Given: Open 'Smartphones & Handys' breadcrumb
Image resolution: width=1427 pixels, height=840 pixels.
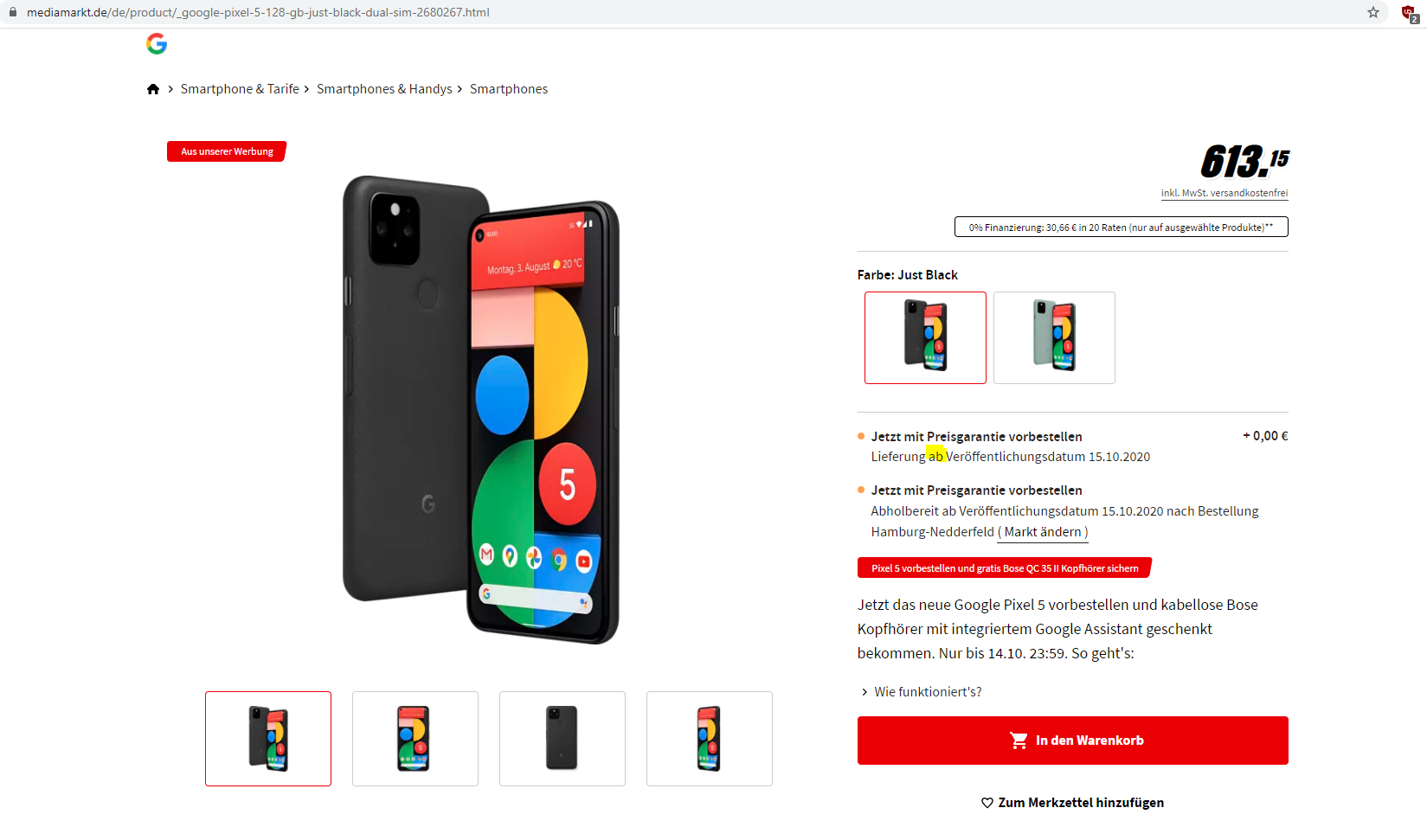Looking at the screenshot, I should 384,89.
